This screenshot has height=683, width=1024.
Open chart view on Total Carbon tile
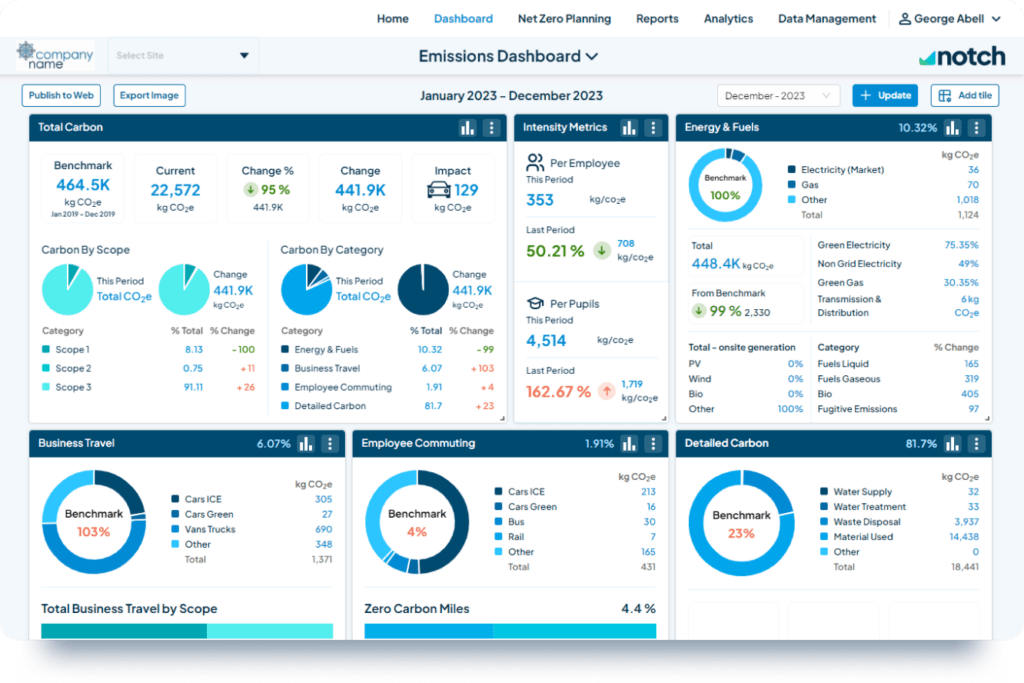pyautogui.click(x=467, y=128)
